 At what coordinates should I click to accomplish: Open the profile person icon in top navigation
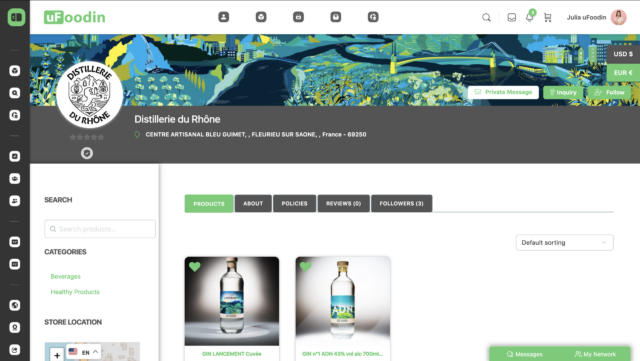(x=224, y=17)
